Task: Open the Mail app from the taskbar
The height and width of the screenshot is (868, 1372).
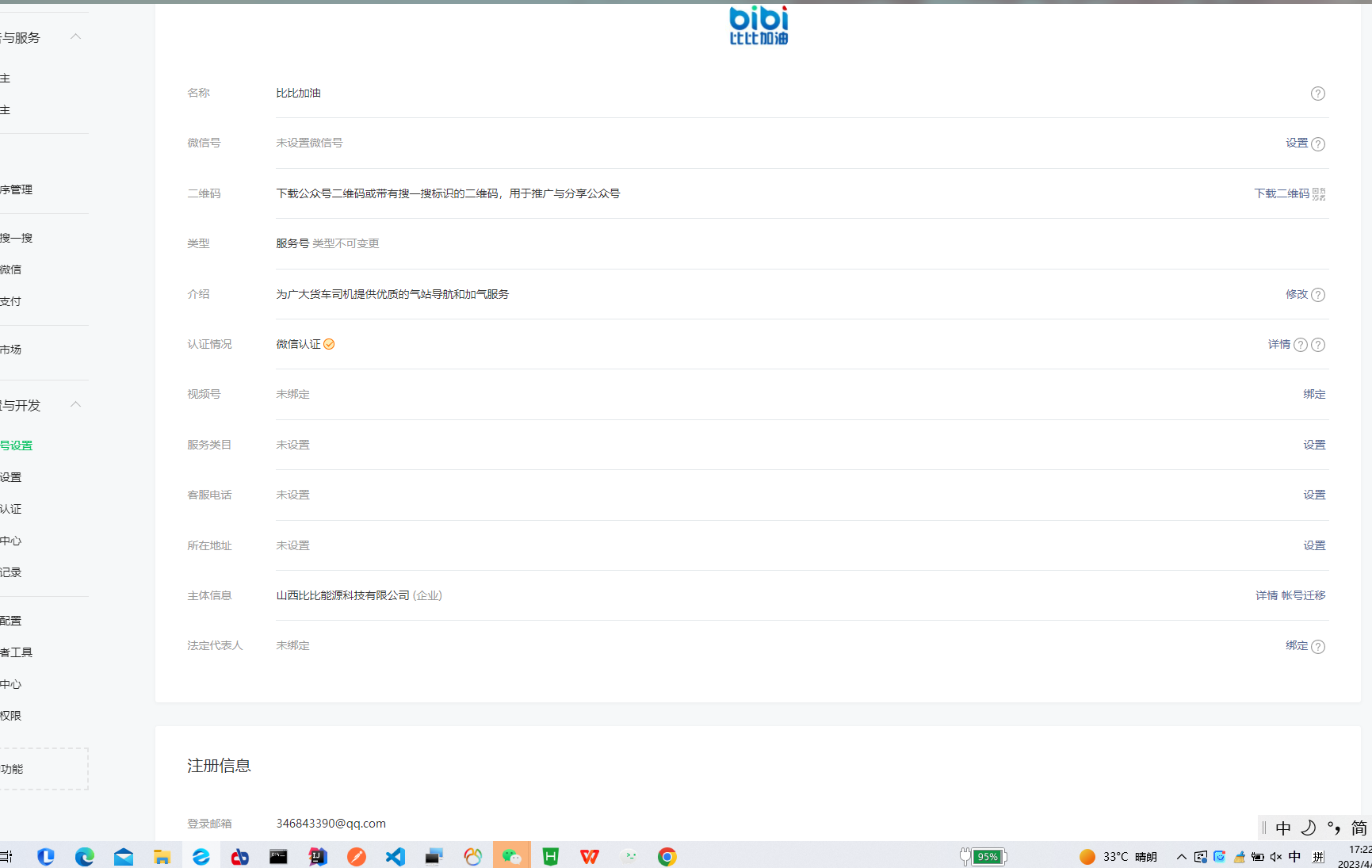Action: click(123, 856)
